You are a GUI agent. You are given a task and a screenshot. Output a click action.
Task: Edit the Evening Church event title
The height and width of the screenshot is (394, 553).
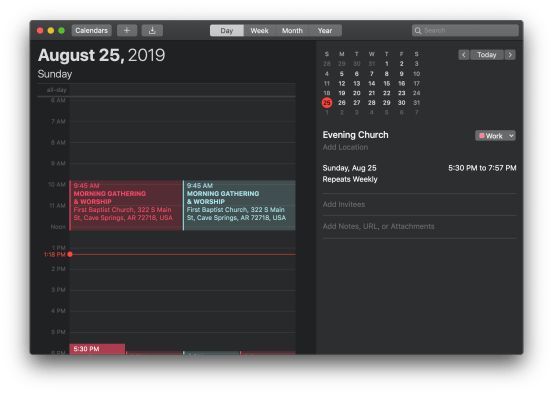tap(355, 135)
